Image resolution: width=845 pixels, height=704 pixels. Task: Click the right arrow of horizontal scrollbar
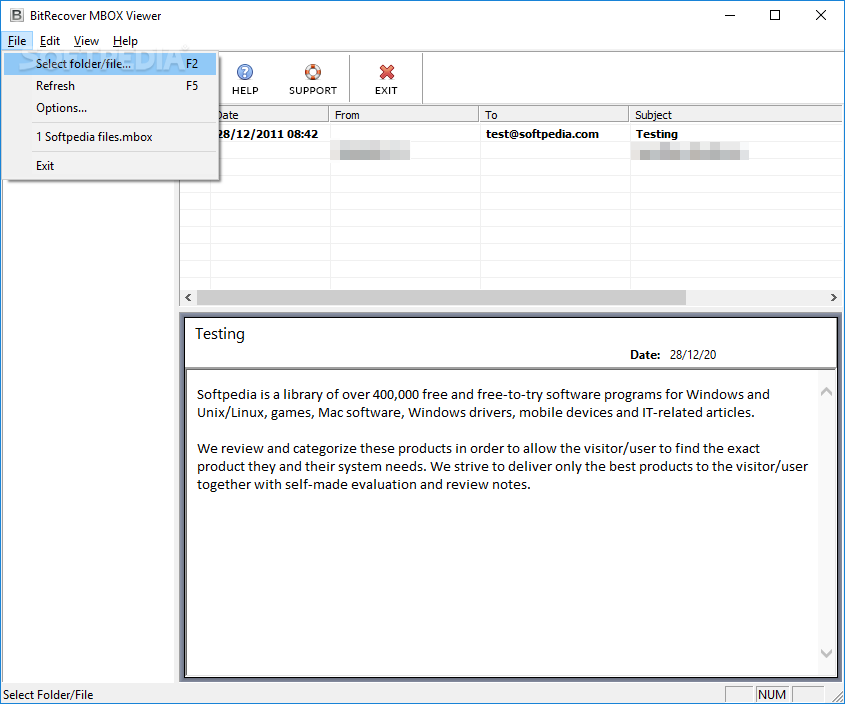click(x=833, y=297)
